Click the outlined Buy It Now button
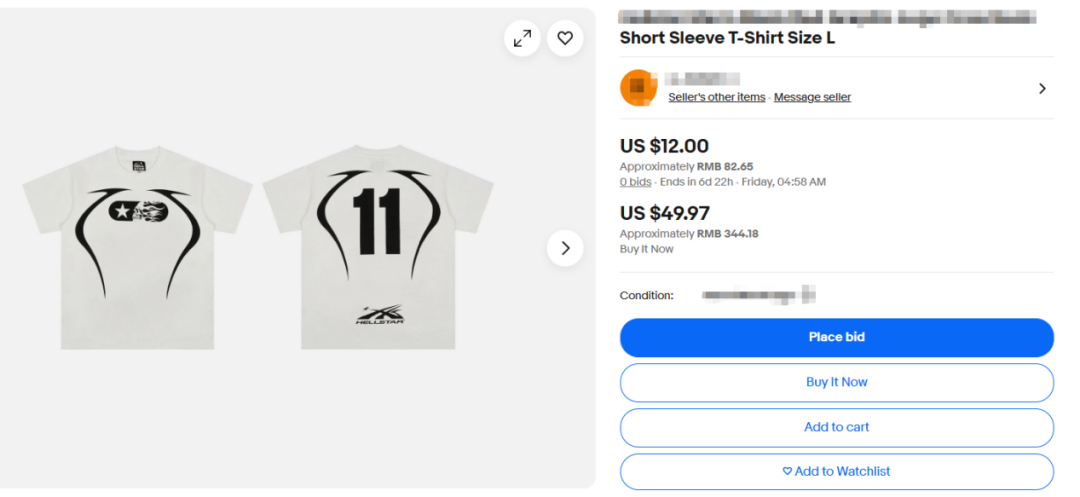This screenshot has width=1080, height=497. [836, 382]
